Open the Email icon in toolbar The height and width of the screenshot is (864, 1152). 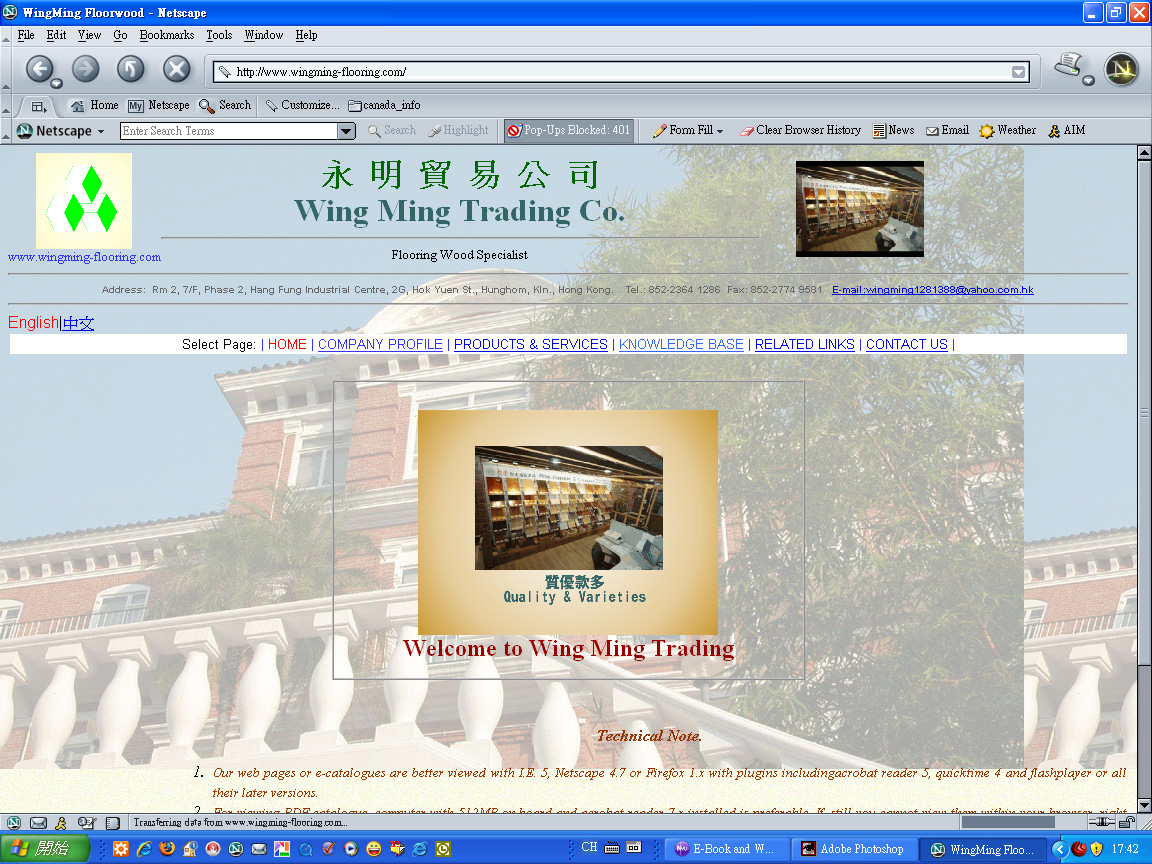pyautogui.click(x=945, y=130)
